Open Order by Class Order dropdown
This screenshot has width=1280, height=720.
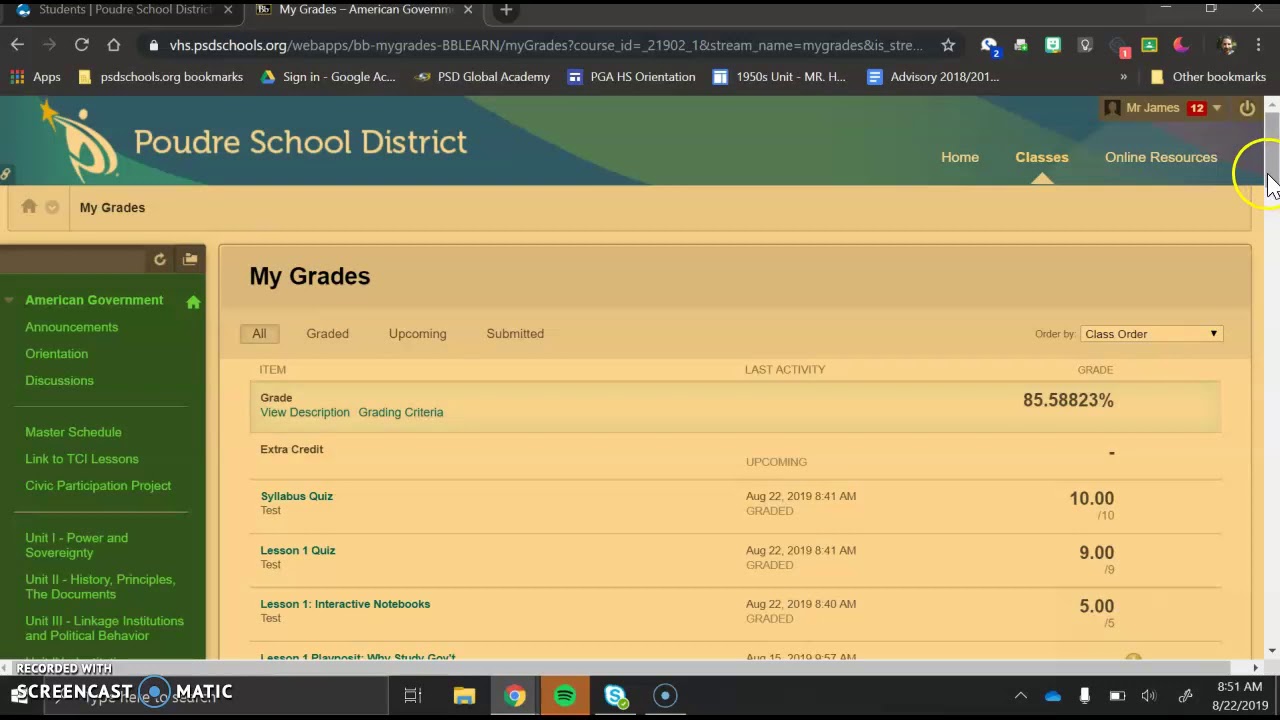pyautogui.click(x=1151, y=334)
